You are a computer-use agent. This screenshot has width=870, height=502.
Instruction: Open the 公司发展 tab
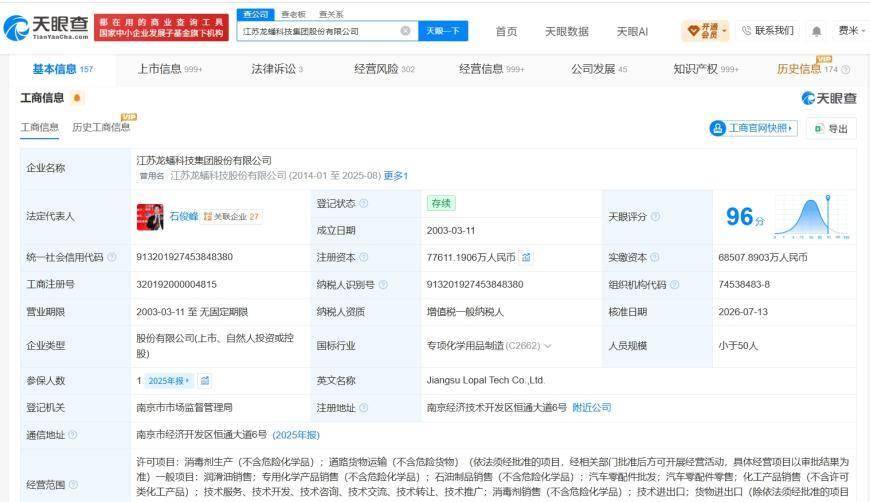click(599, 69)
